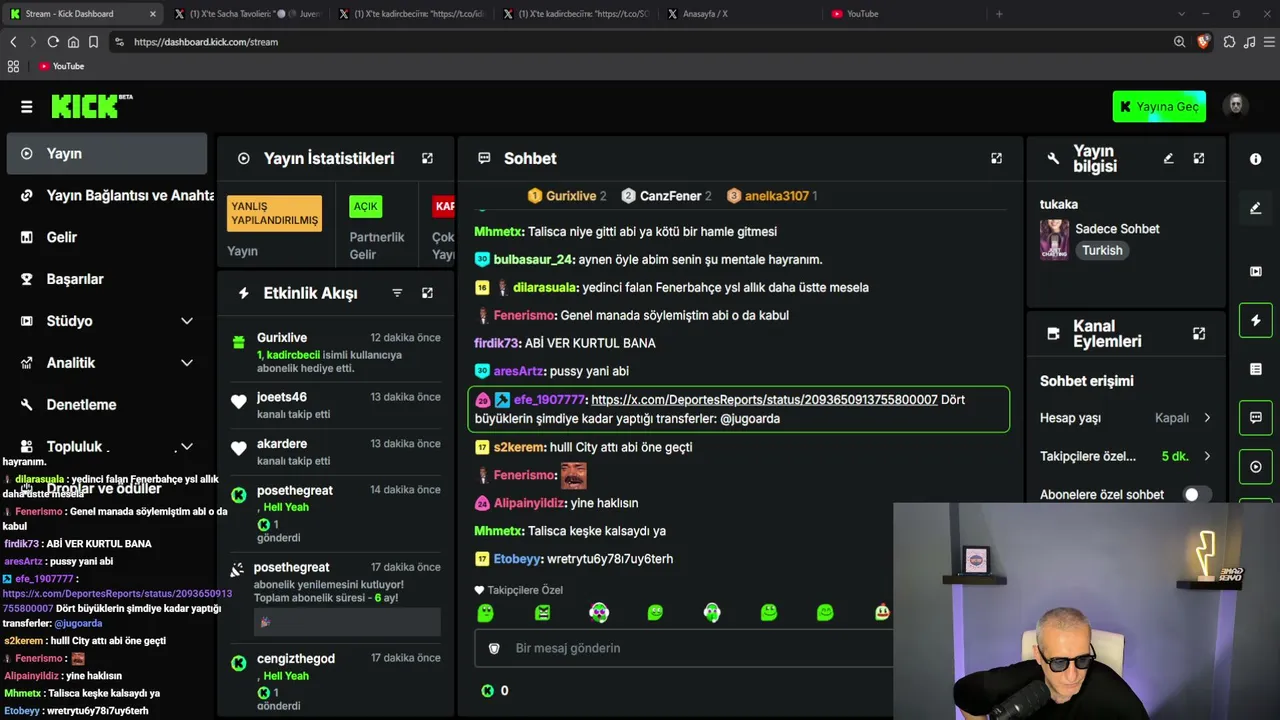Filter the Etkinlik Akışı feed
This screenshot has width=1280, height=720.
(397, 293)
